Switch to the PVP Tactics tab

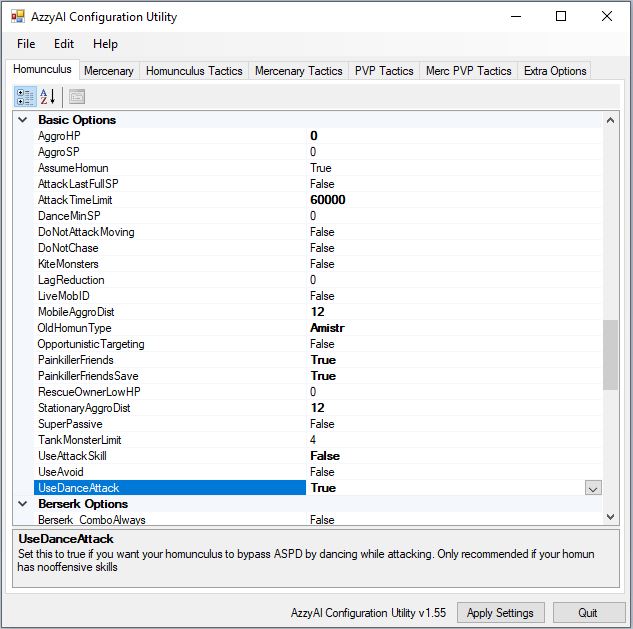pos(384,71)
